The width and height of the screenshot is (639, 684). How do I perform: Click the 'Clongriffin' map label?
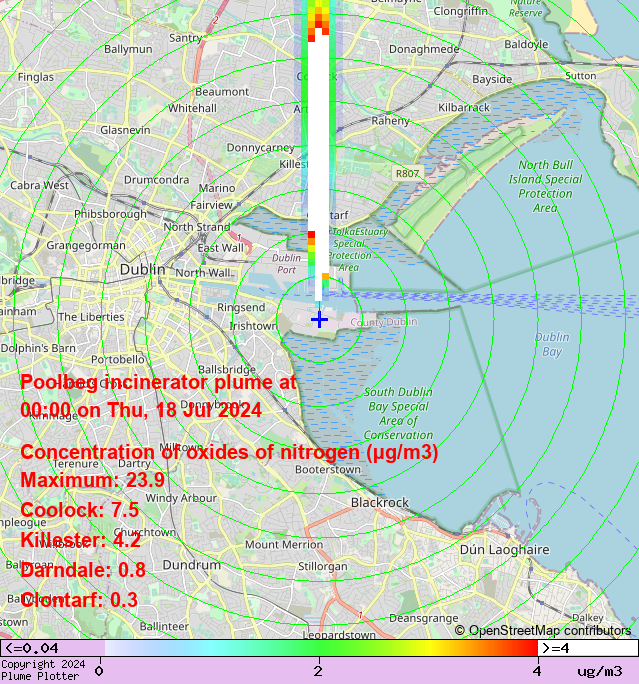460,11
